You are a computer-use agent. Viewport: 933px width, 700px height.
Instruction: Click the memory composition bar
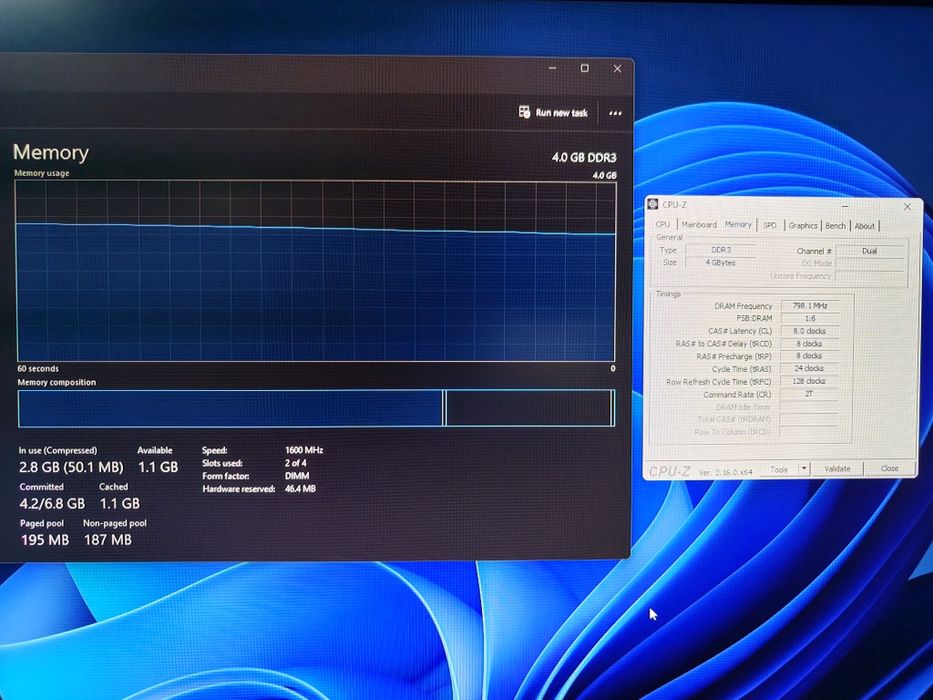tap(316, 408)
